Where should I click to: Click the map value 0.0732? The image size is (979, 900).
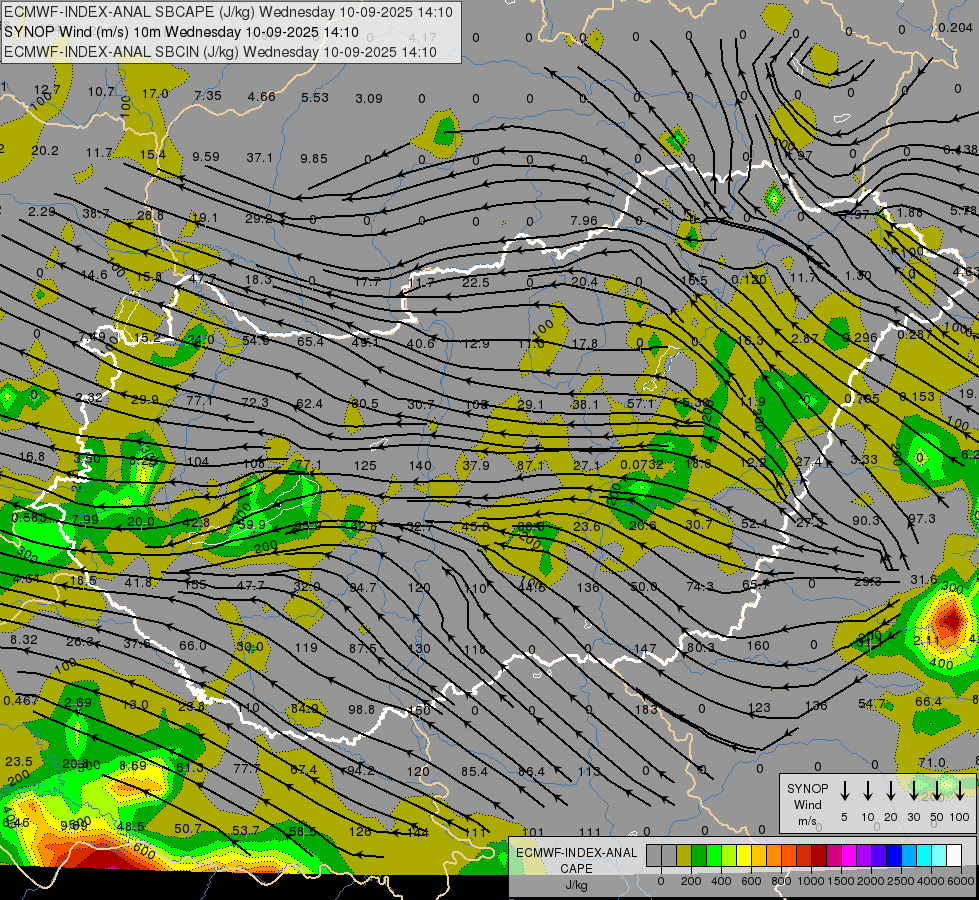(x=642, y=465)
